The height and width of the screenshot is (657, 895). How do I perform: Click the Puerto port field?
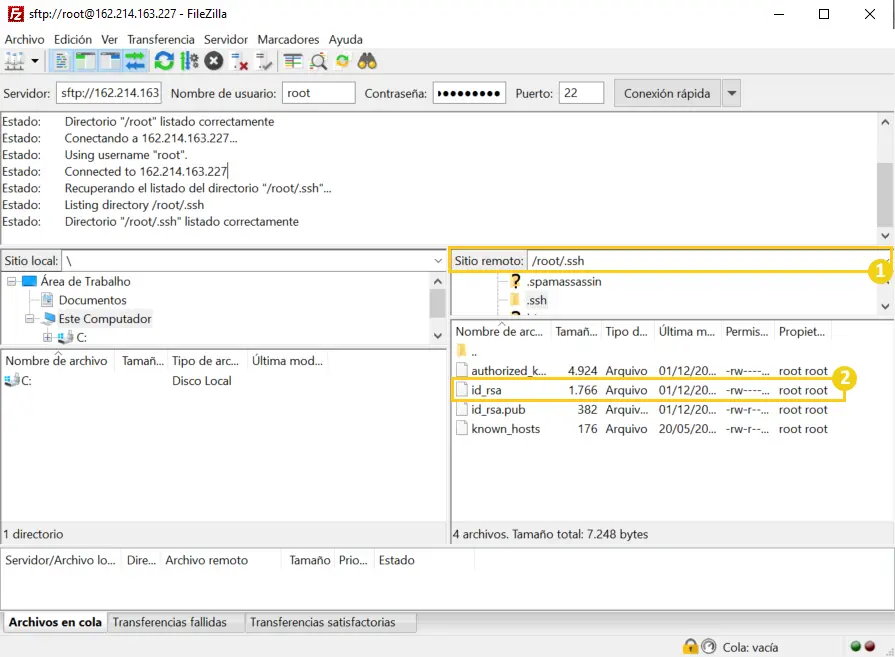581,93
